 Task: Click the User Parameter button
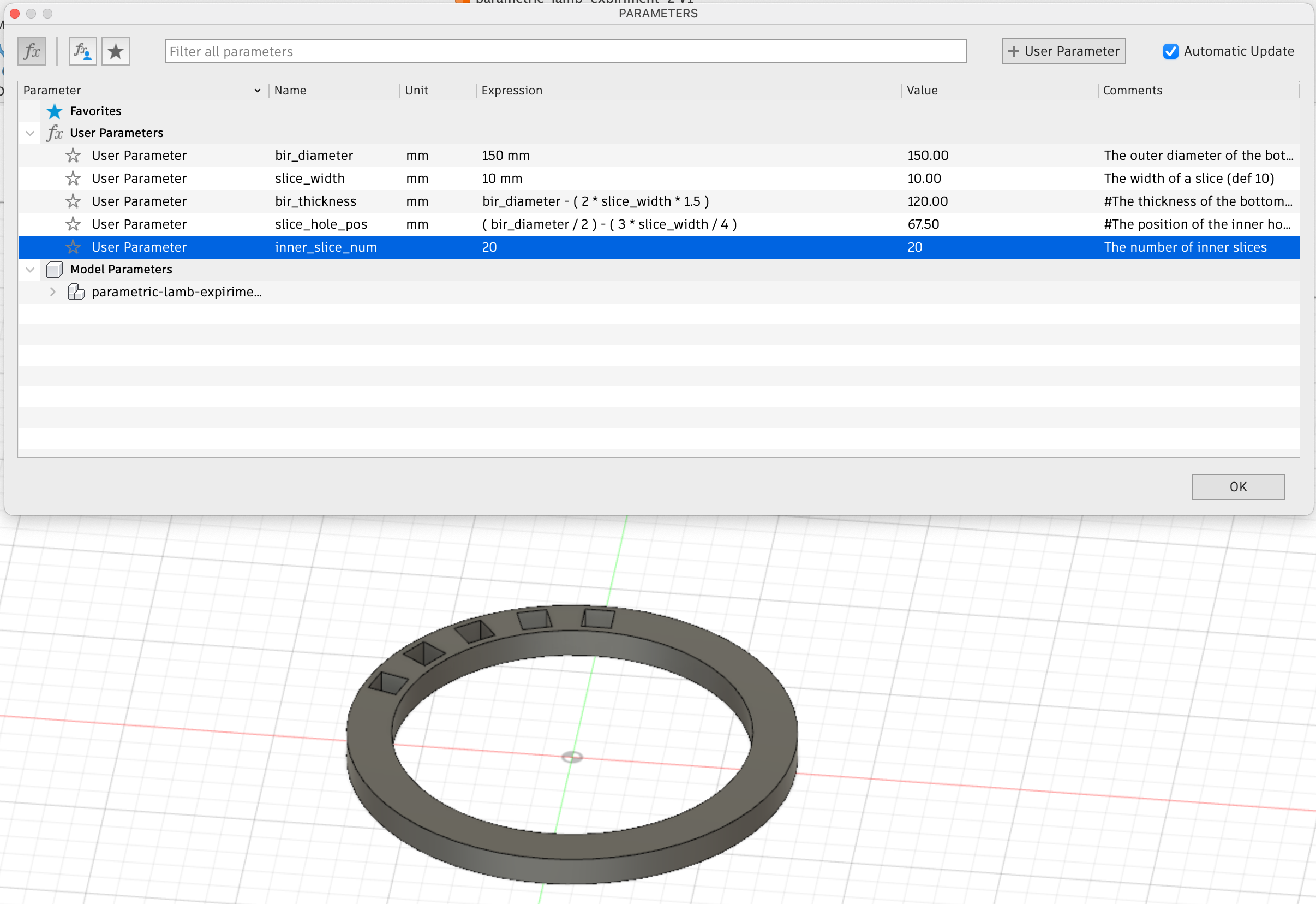click(1063, 51)
